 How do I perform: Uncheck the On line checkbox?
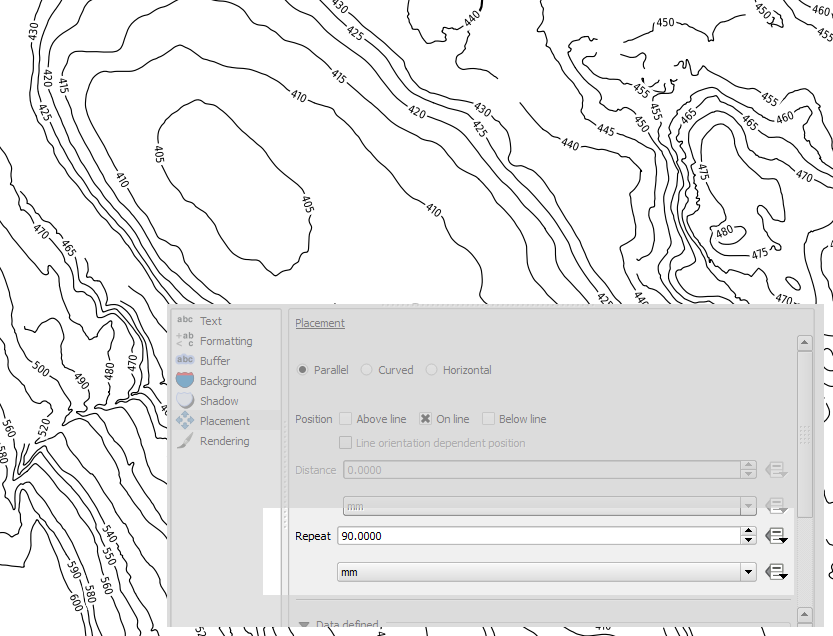pos(425,419)
